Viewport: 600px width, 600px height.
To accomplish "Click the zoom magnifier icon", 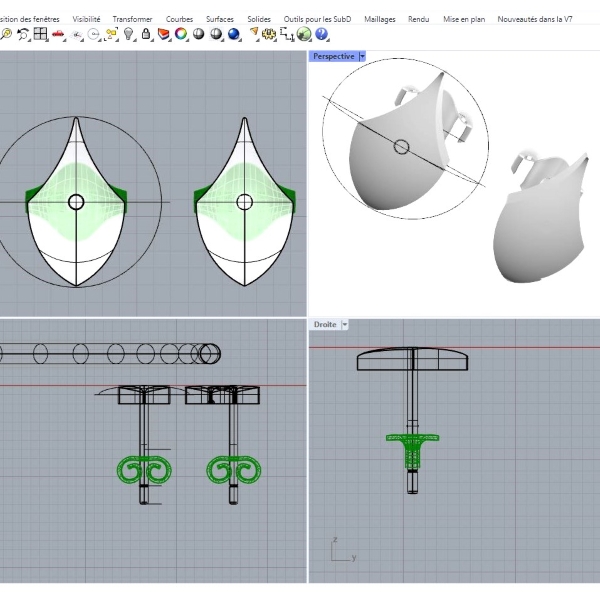I will 6,34.
